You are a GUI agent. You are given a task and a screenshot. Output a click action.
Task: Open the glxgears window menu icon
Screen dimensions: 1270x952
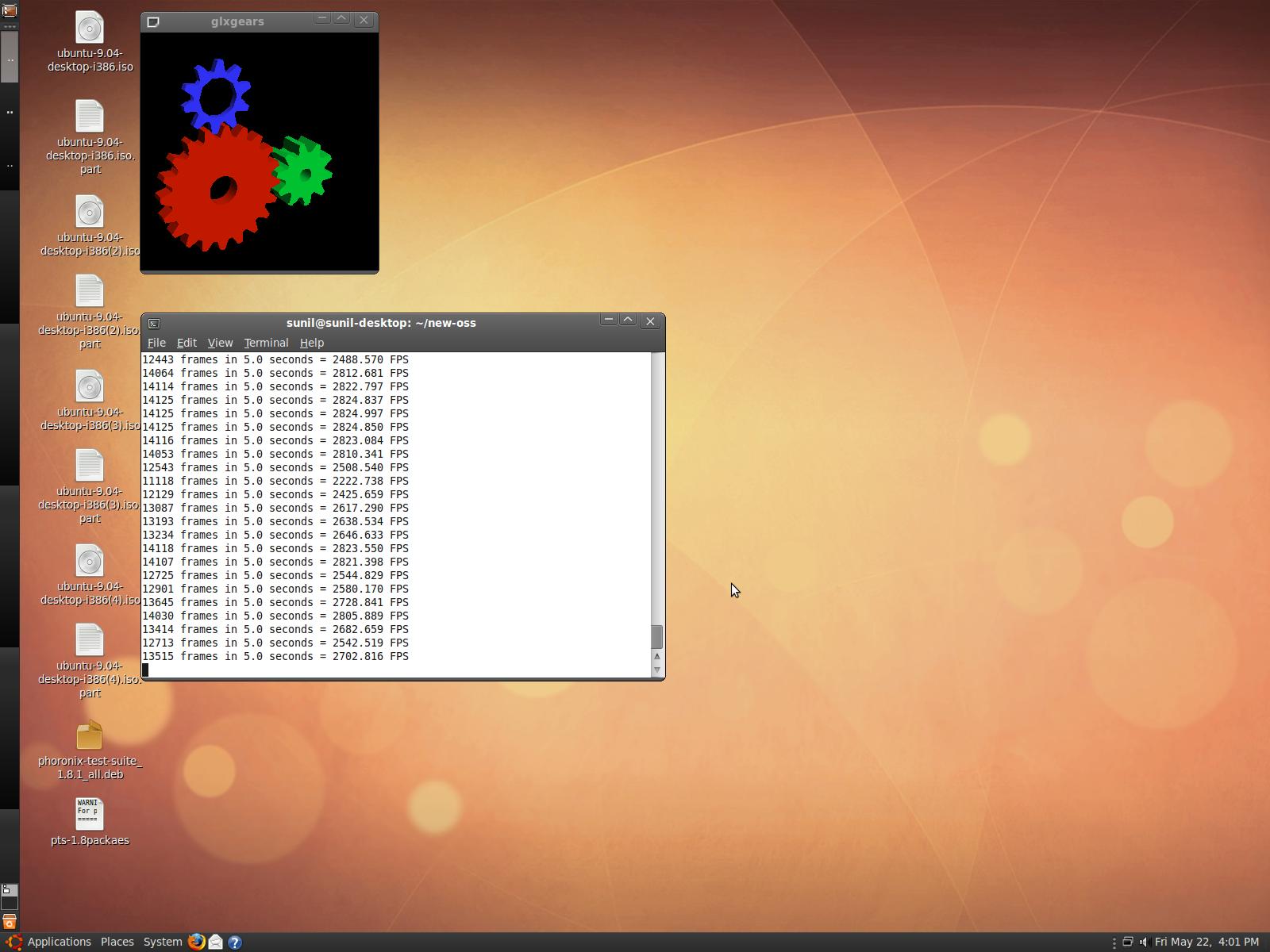click(153, 21)
